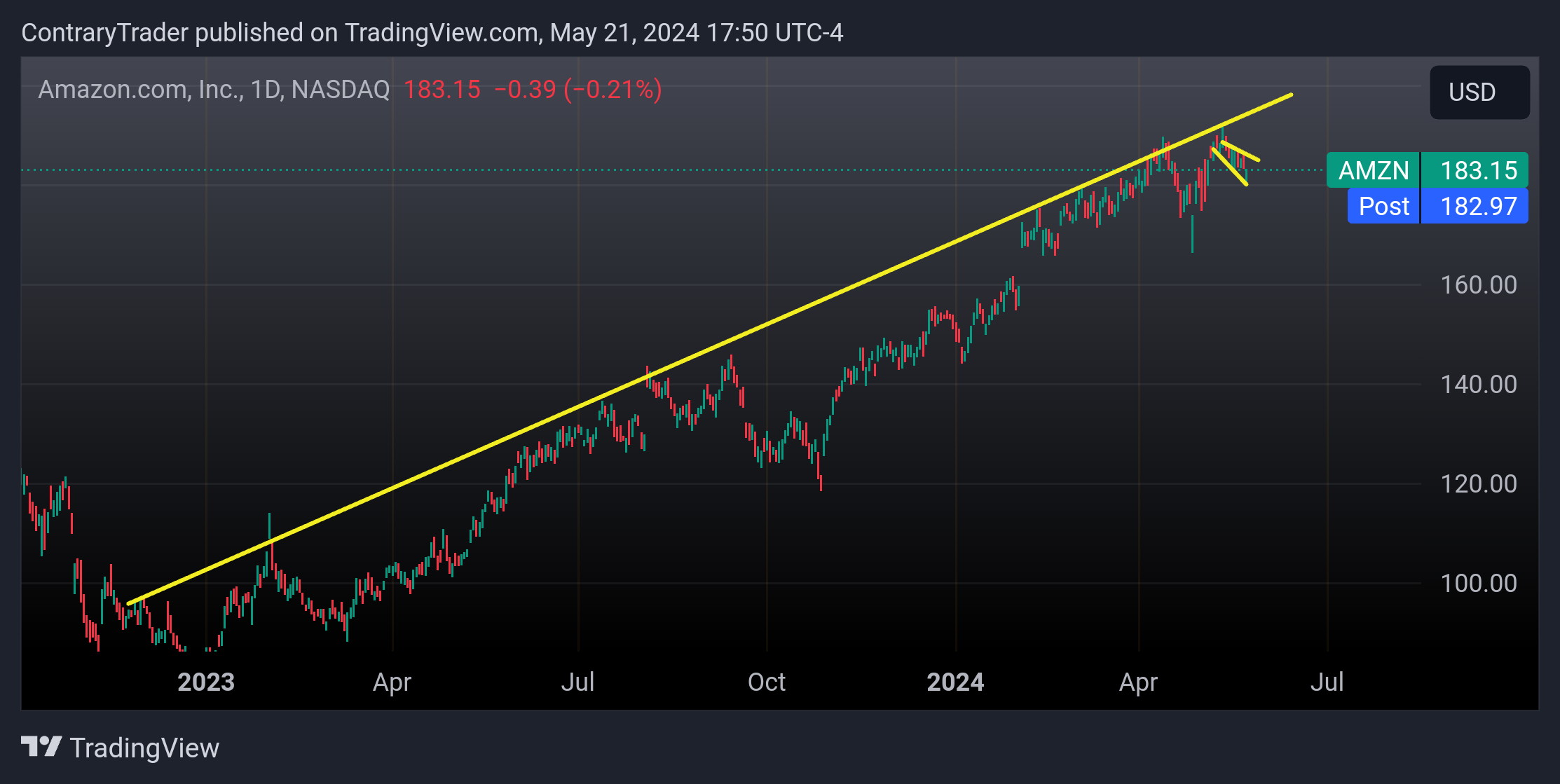Click the 120.00 price axis label
Viewport: 1560px width, 784px height.
click(x=1478, y=484)
